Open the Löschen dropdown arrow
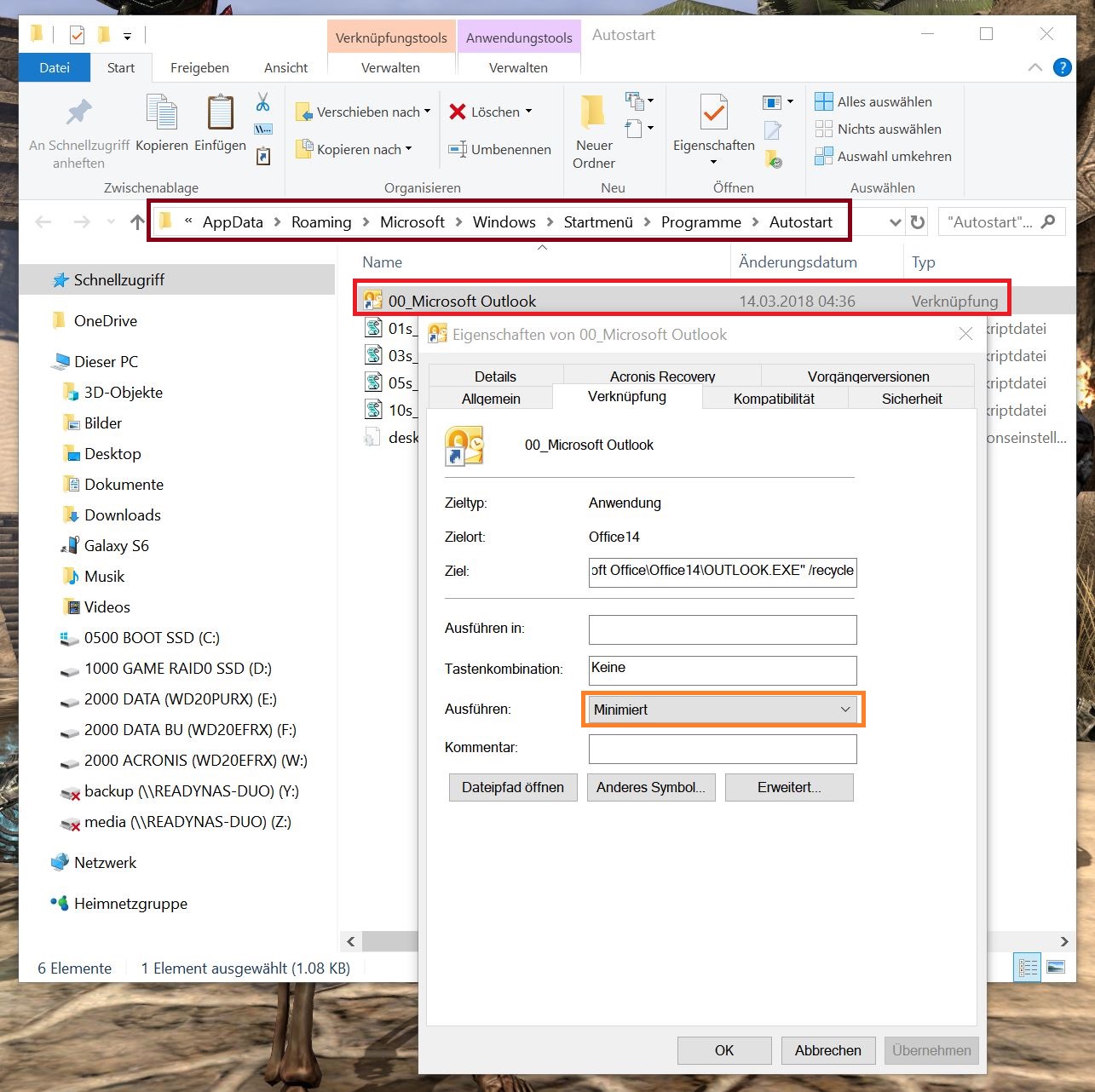The height and width of the screenshot is (1092, 1095). click(528, 112)
